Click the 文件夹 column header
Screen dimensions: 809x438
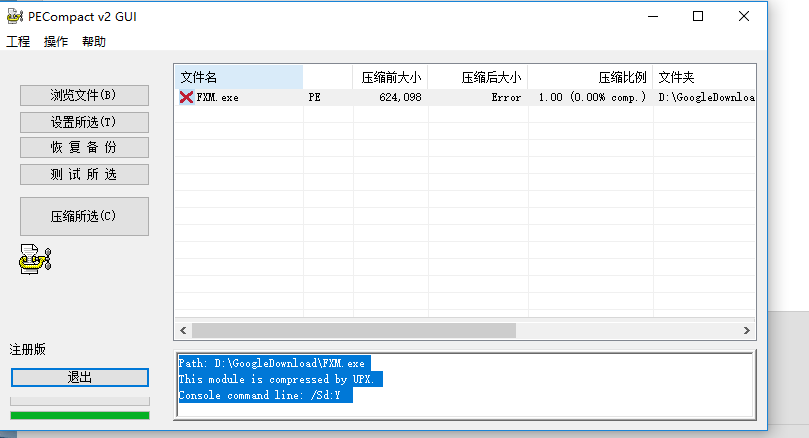point(704,77)
